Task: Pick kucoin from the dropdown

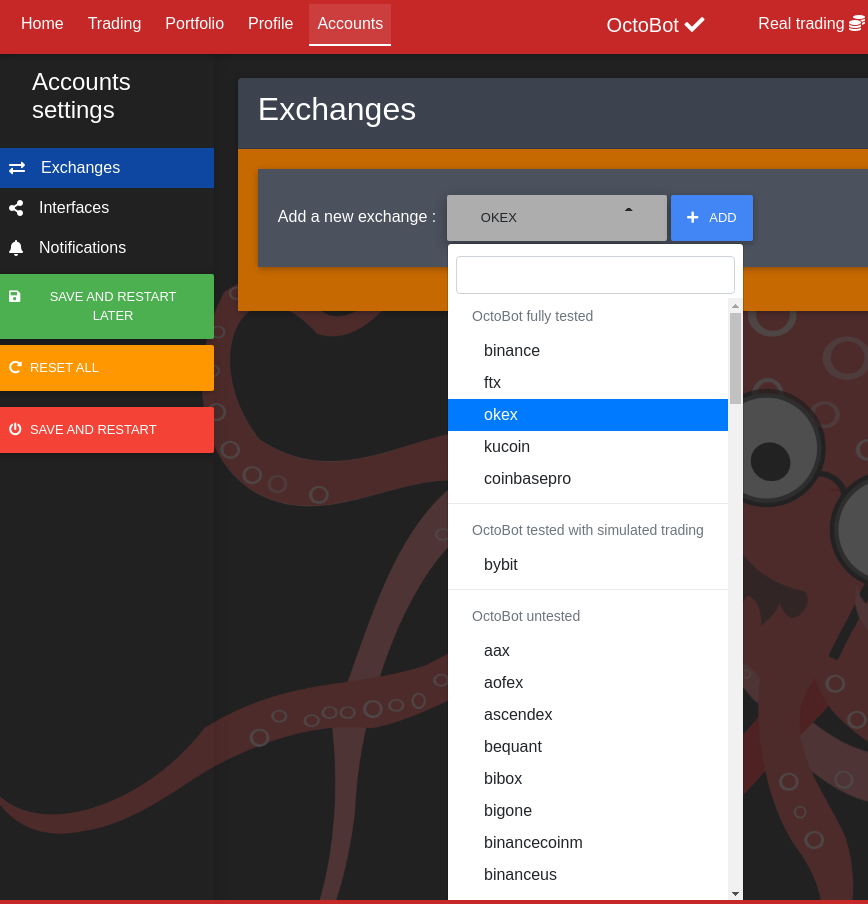Action: [x=588, y=447]
